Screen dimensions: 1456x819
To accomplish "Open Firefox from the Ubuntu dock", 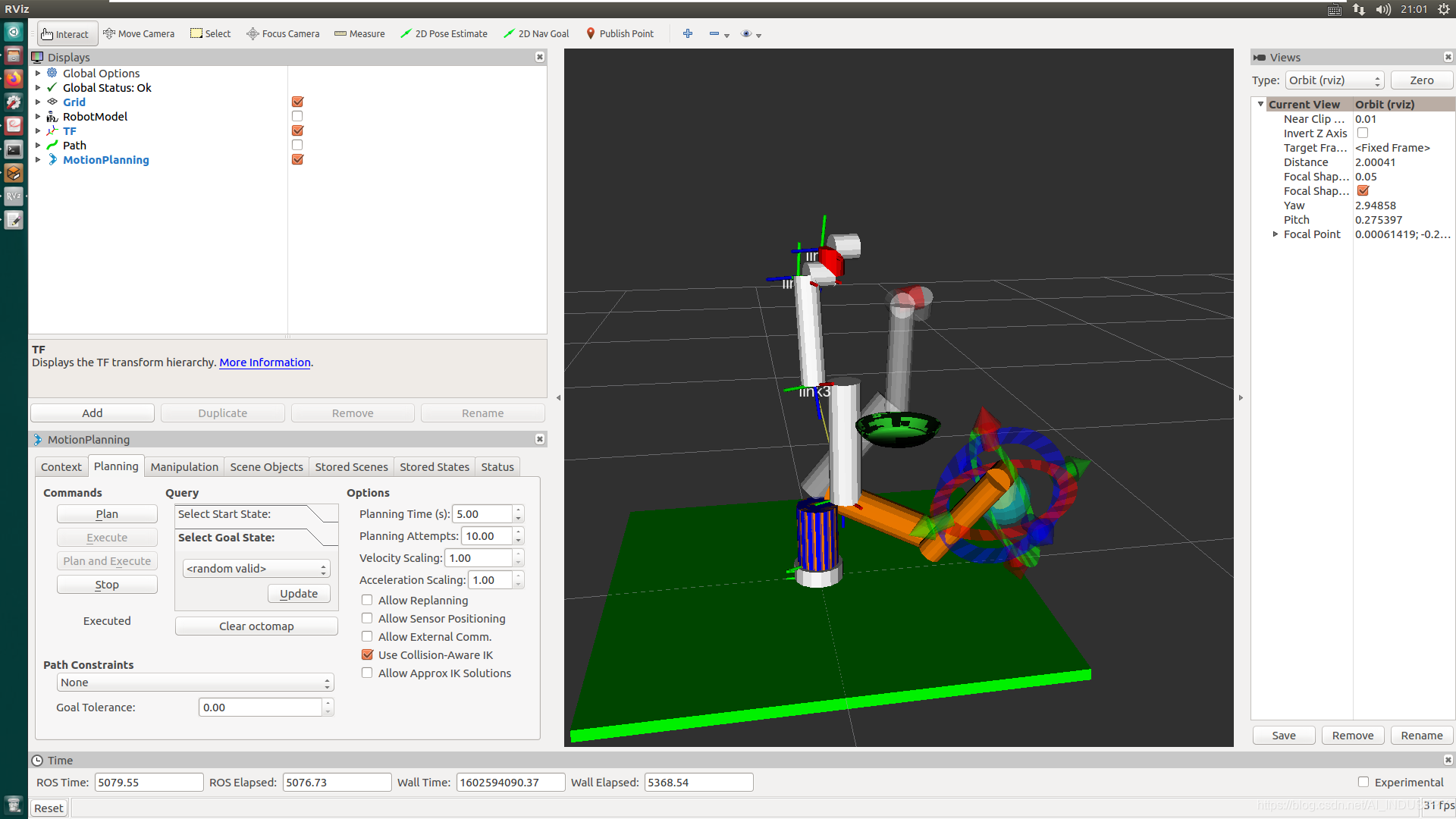I will [14, 79].
